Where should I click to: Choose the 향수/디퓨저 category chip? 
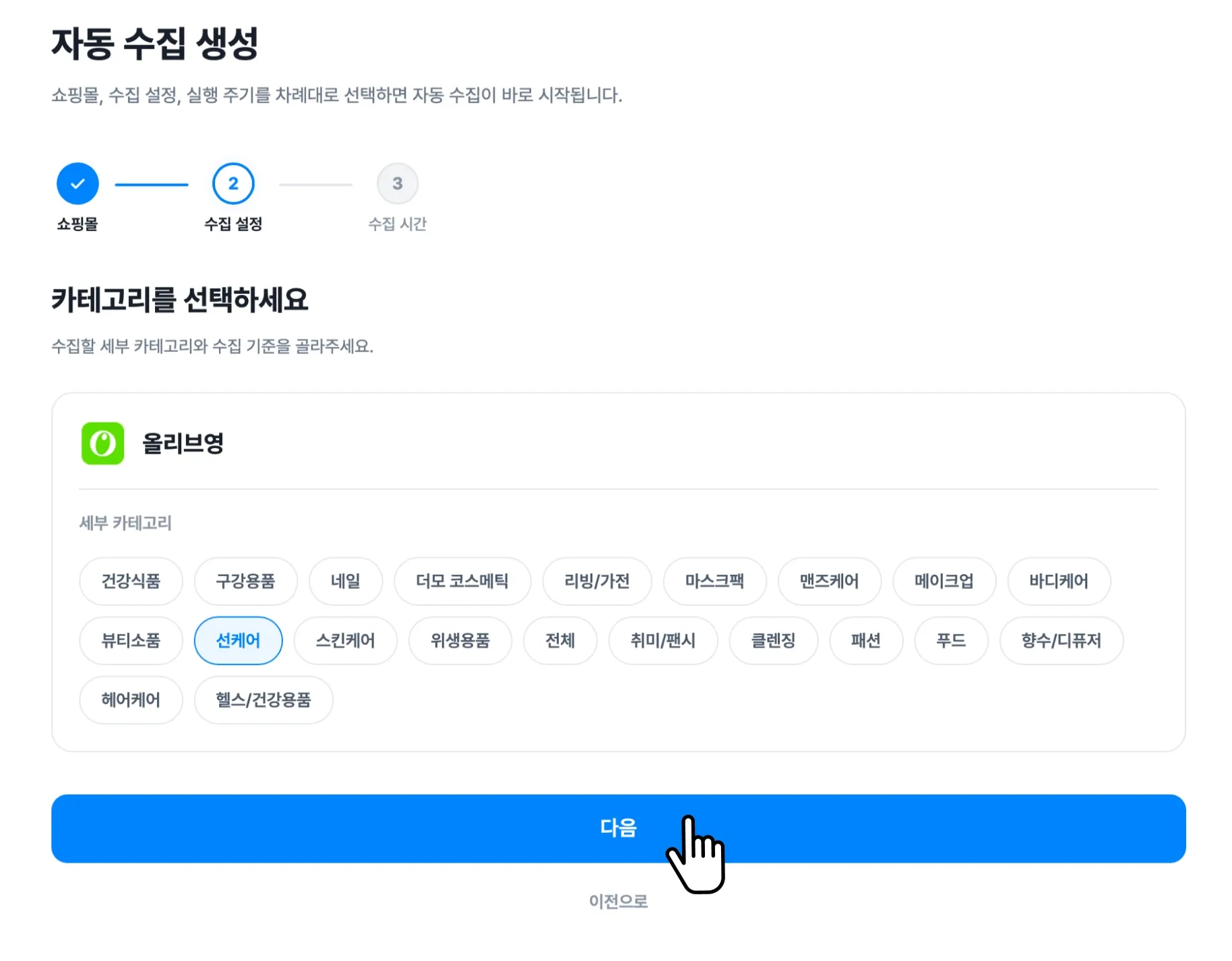click(x=1061, y=640)
